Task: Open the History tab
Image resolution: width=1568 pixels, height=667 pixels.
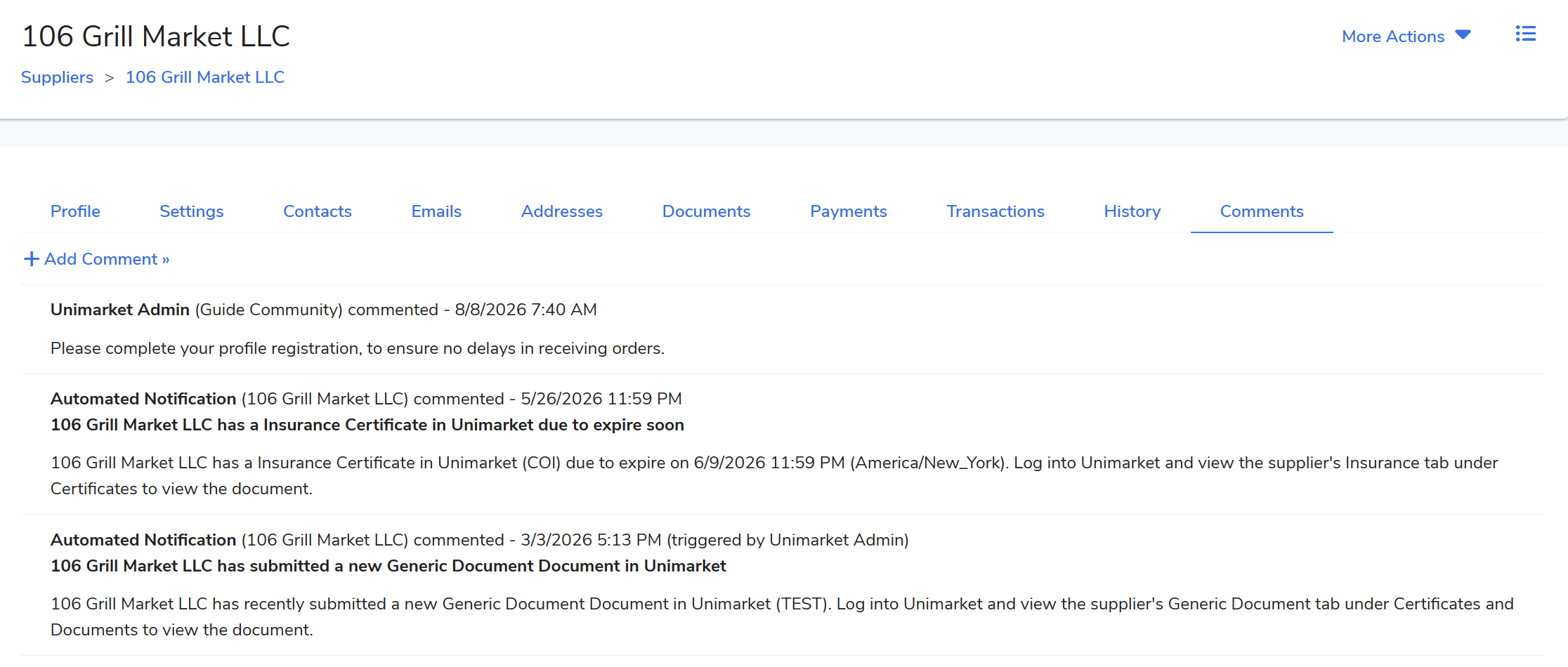Action: [1132, 211]
